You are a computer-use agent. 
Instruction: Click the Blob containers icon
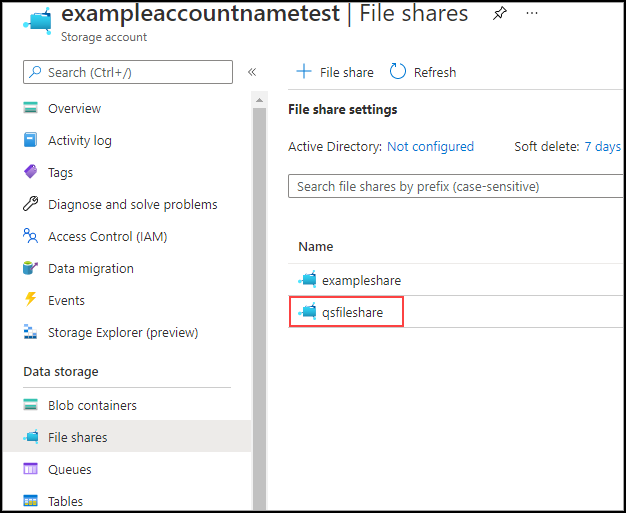(x=30, y=405)
